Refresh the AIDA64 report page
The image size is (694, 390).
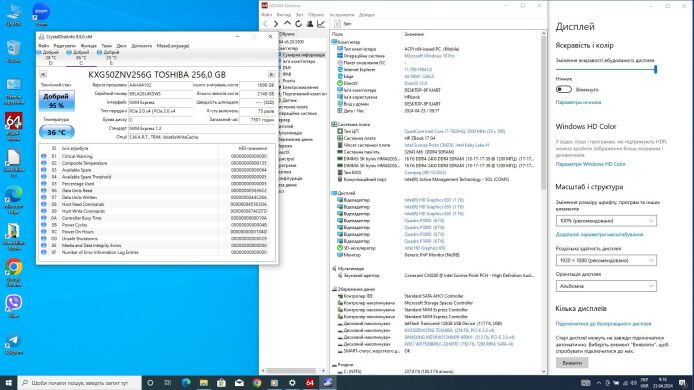point(298,24)
